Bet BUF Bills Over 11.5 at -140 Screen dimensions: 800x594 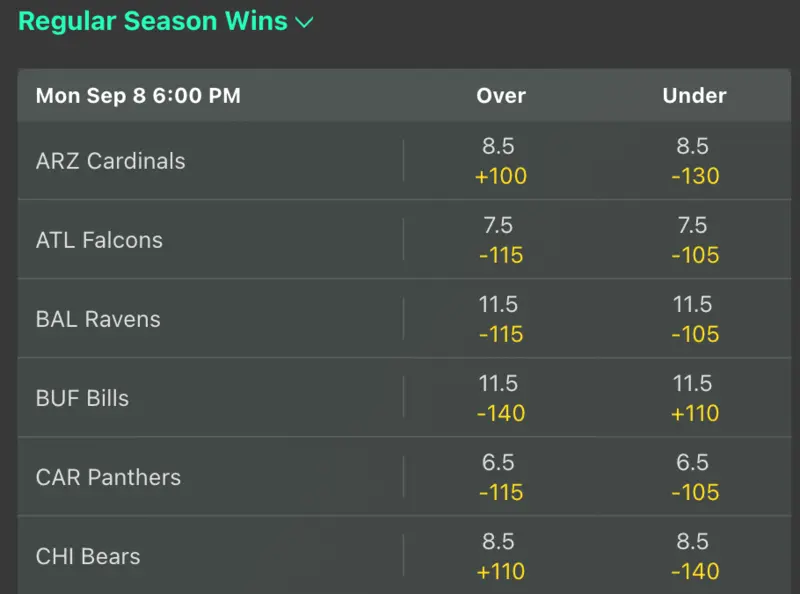point(501,398)
